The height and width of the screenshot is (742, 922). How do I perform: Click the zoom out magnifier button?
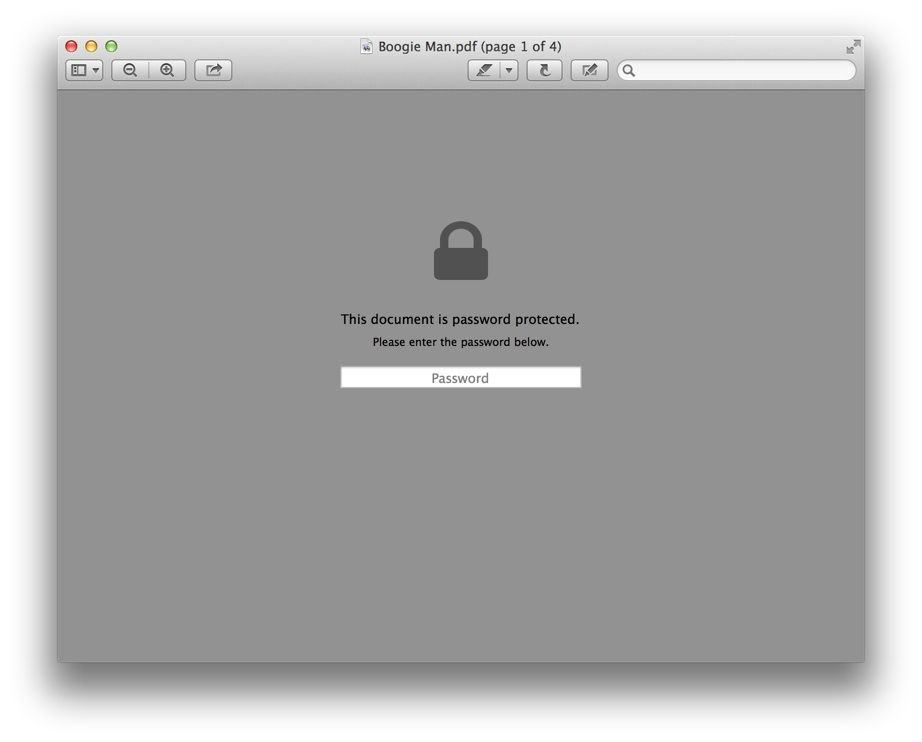pos(130,71)
